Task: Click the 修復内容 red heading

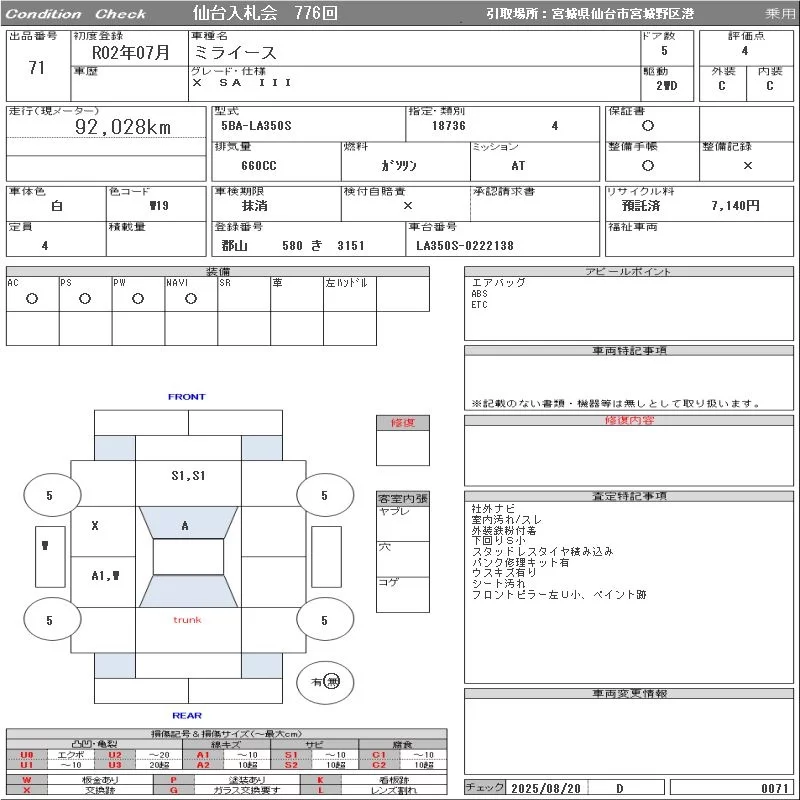Action: [x=629, y=421]
